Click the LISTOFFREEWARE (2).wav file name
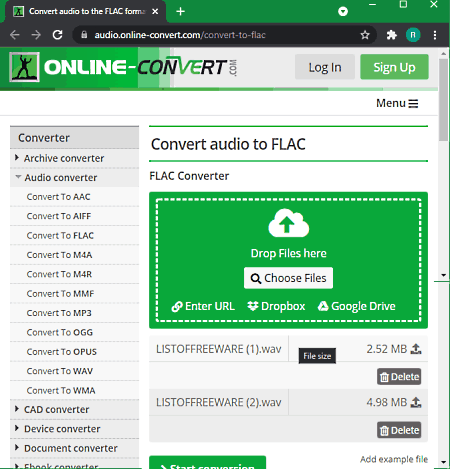Image resolution: width=450 pixels, height=469 pixels. [219, 402]
